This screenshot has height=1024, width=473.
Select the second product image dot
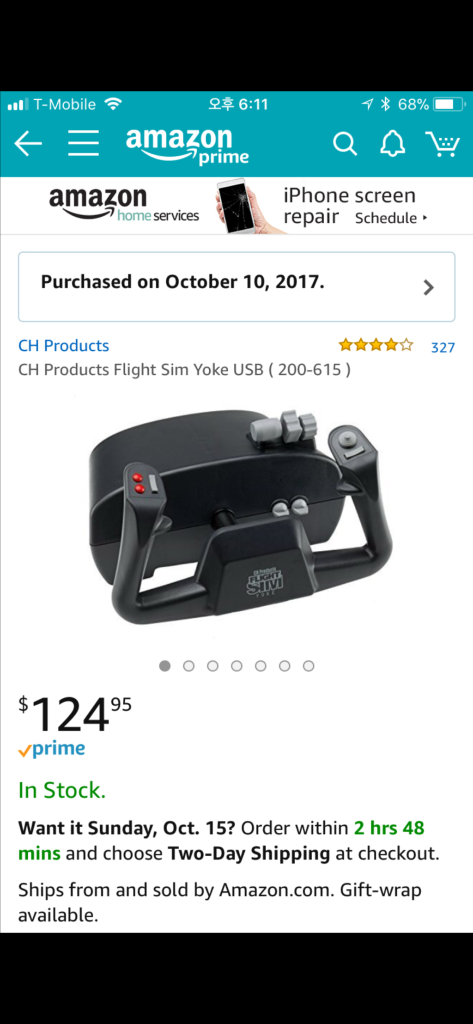point(189,666)
